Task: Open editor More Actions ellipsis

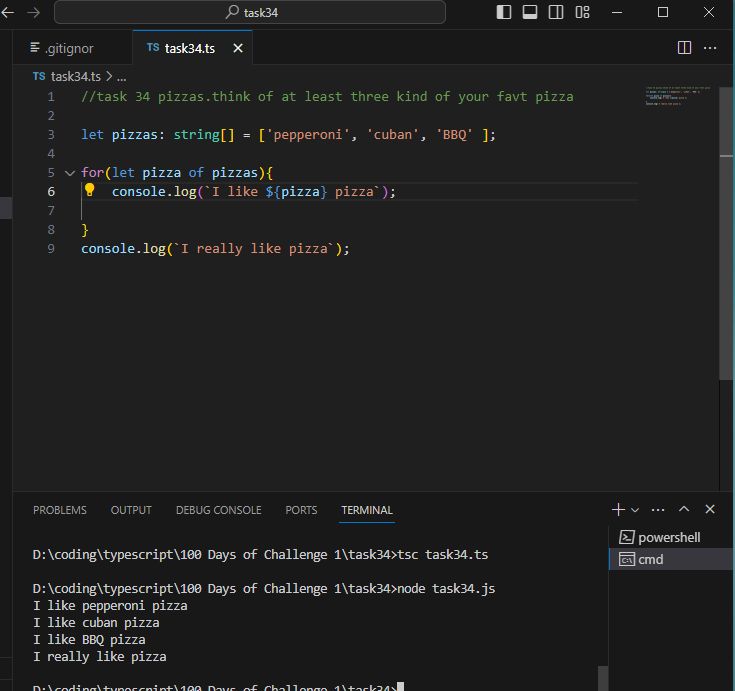Action: point(710,48)
